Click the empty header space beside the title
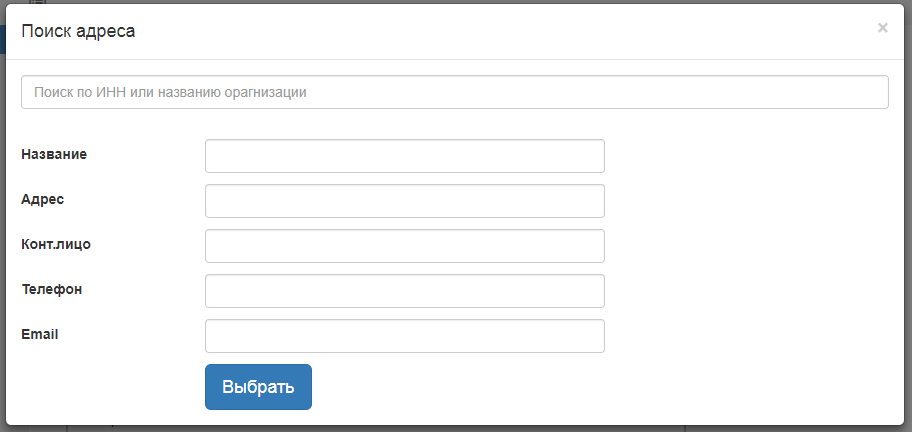 (x=500, y=31)
